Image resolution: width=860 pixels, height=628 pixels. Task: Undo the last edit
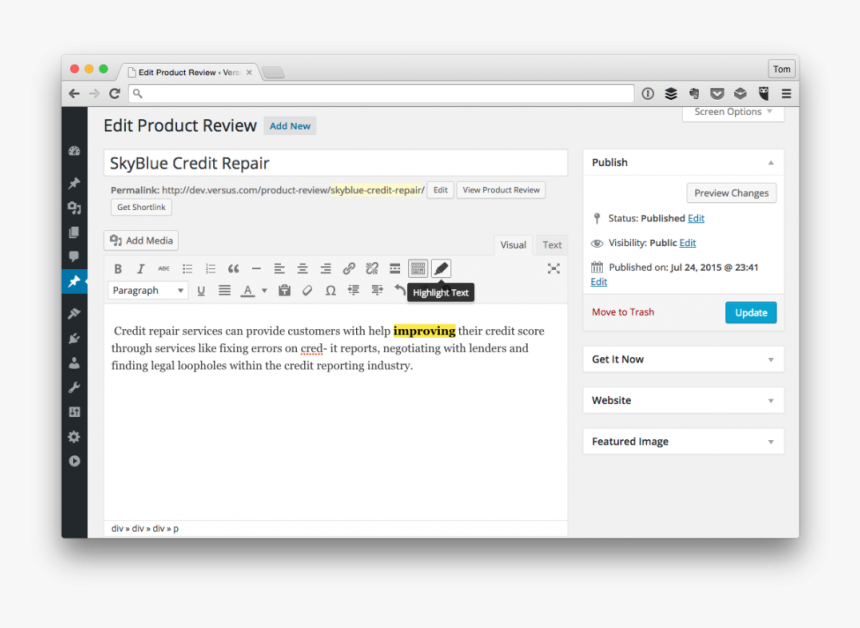click(400, 291)
